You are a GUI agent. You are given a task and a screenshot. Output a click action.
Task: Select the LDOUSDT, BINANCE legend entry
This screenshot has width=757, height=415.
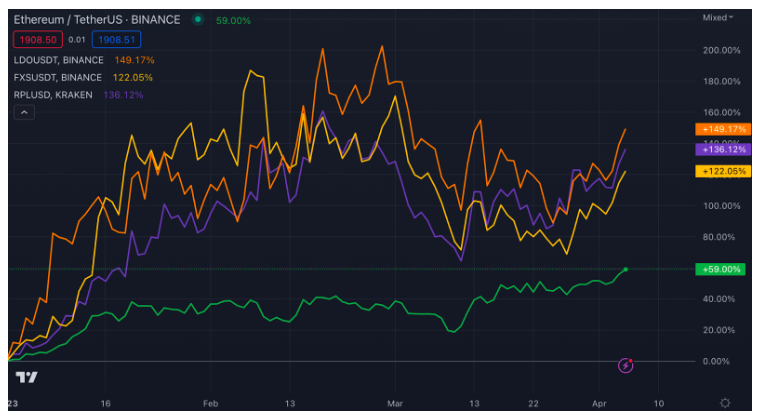pyautogui.click(x=58, y=60)
